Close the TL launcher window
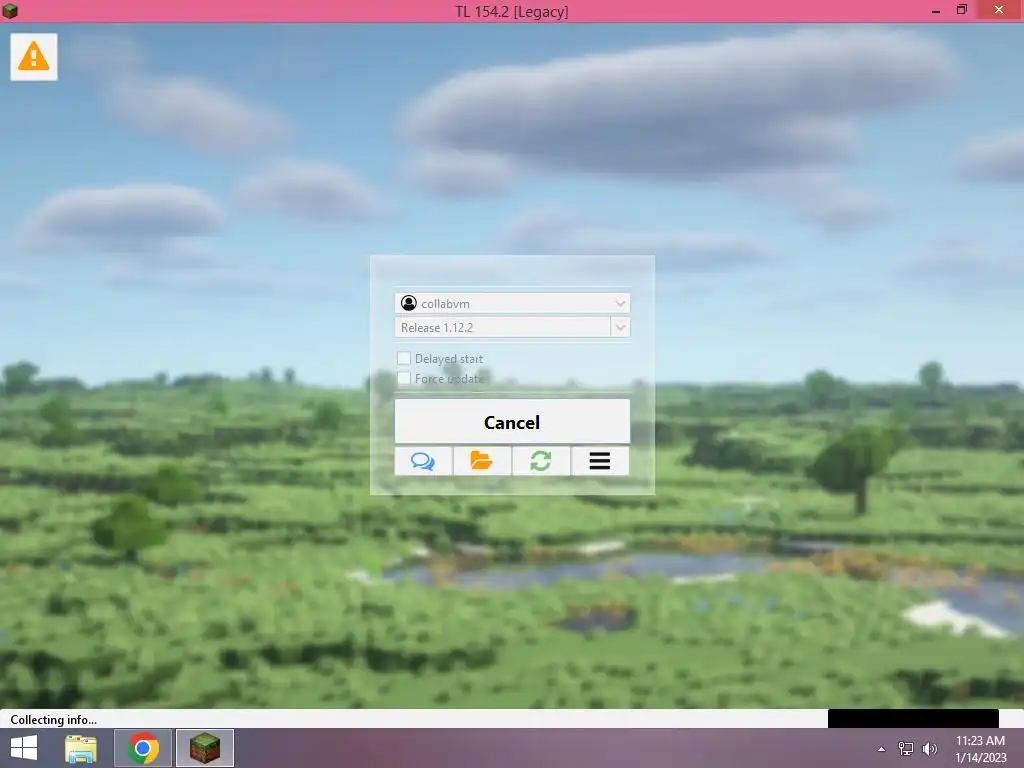1024x768 pixels. tap(999, 10)
